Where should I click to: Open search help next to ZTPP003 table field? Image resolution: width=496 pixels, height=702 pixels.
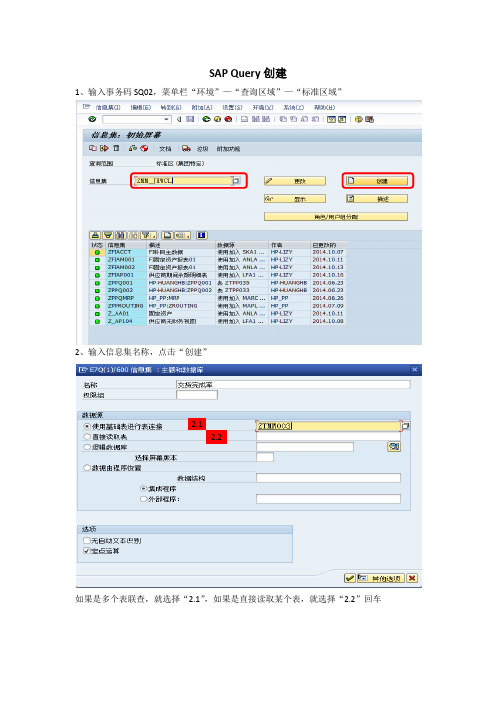(405, 426)
